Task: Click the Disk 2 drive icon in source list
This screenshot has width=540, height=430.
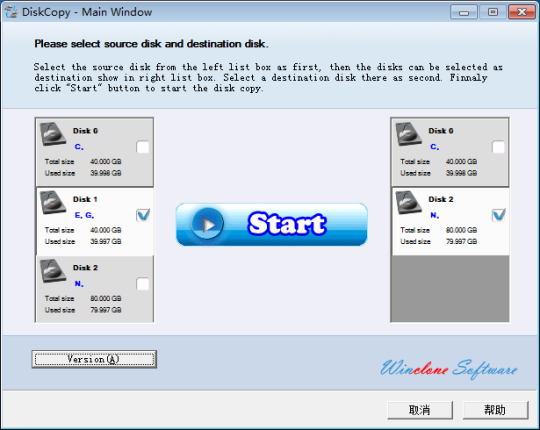Action: point(53,271)
